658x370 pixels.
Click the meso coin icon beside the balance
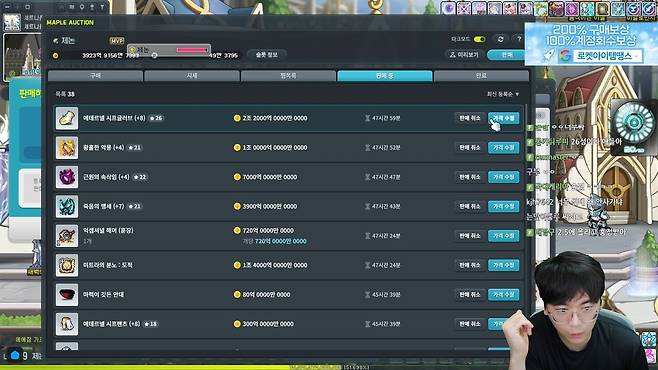(x=55, y=55)
